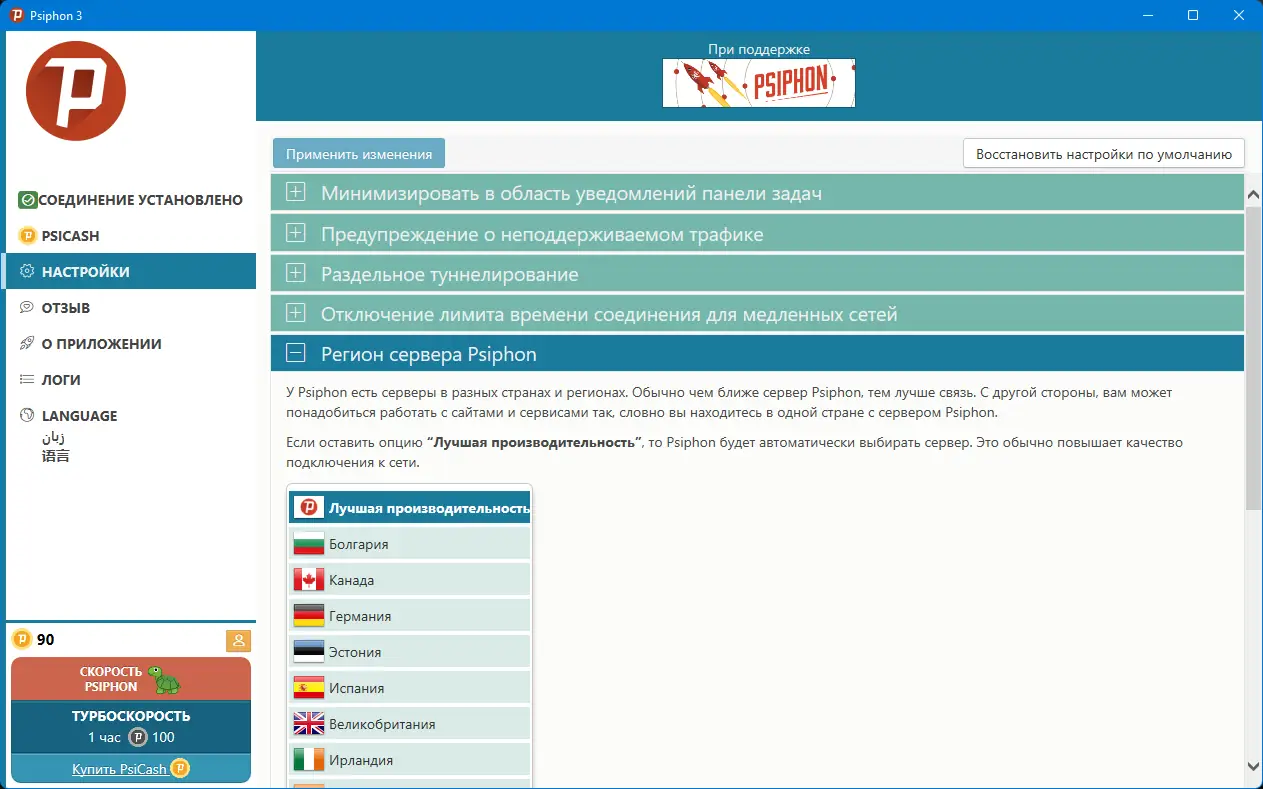Click the Spain flag icon
This screenshot has height=789, width=1263.
click(x=309, y=688)
